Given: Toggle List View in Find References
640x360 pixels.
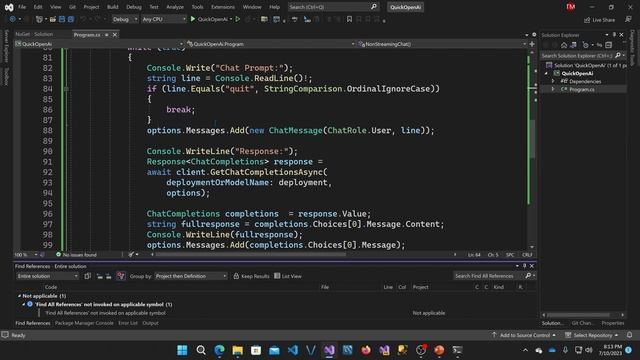Looking at the screenshot, I should pyautogui.click(x=288, y=276).
